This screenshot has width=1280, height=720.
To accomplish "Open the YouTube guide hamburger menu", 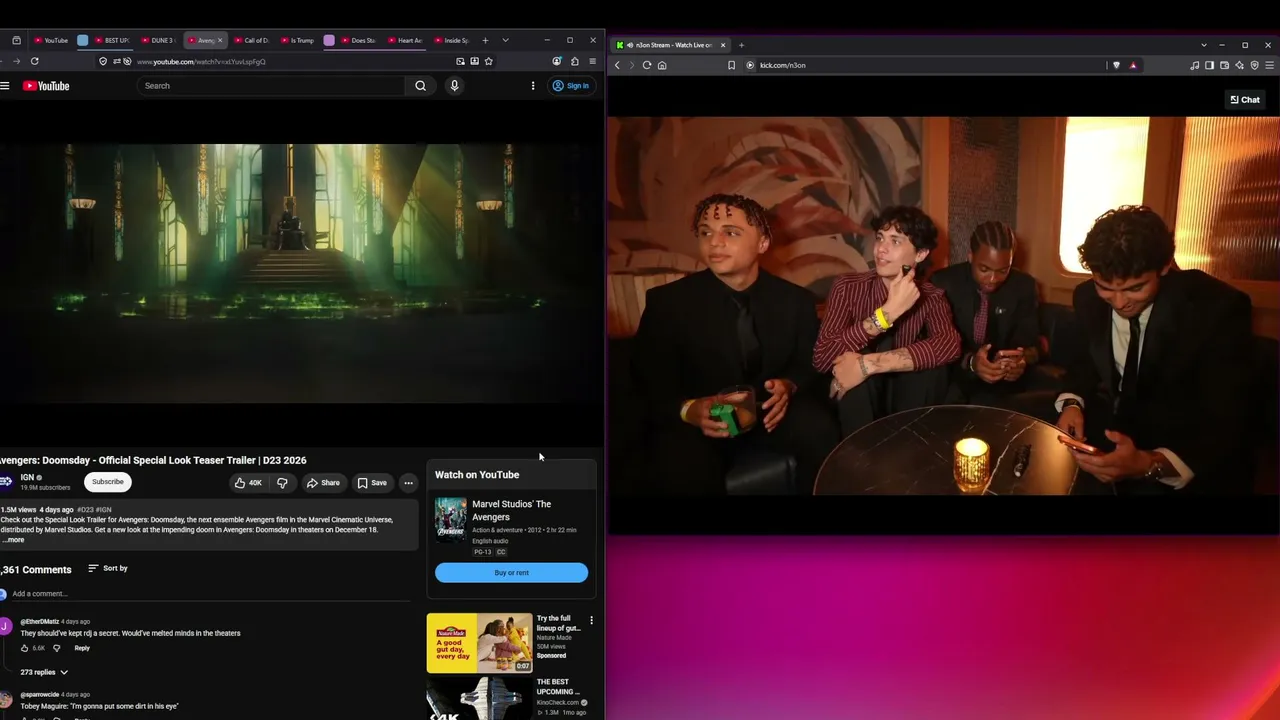I will [x=5, y=86].
